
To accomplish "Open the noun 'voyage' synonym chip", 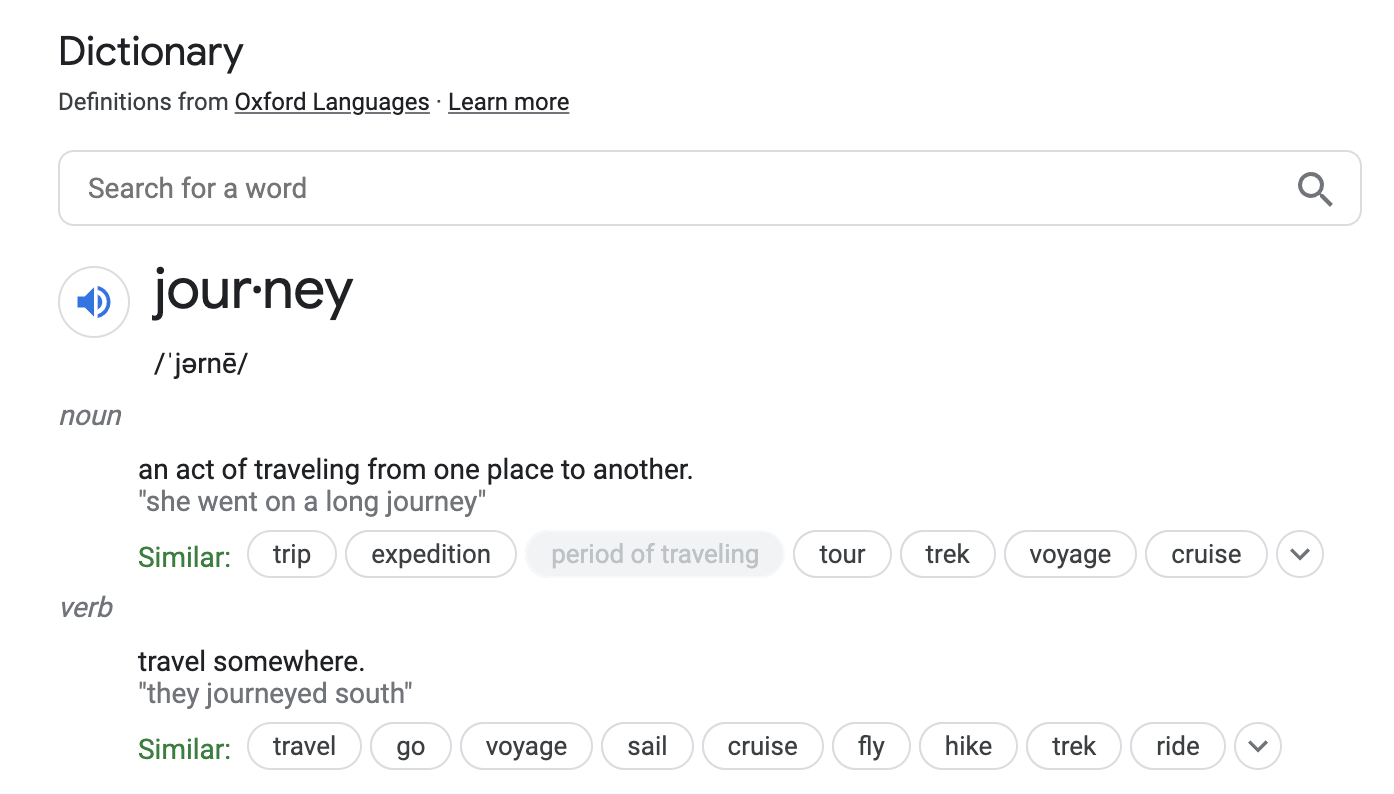I will pyautogui.click(x=1070, y=555).
